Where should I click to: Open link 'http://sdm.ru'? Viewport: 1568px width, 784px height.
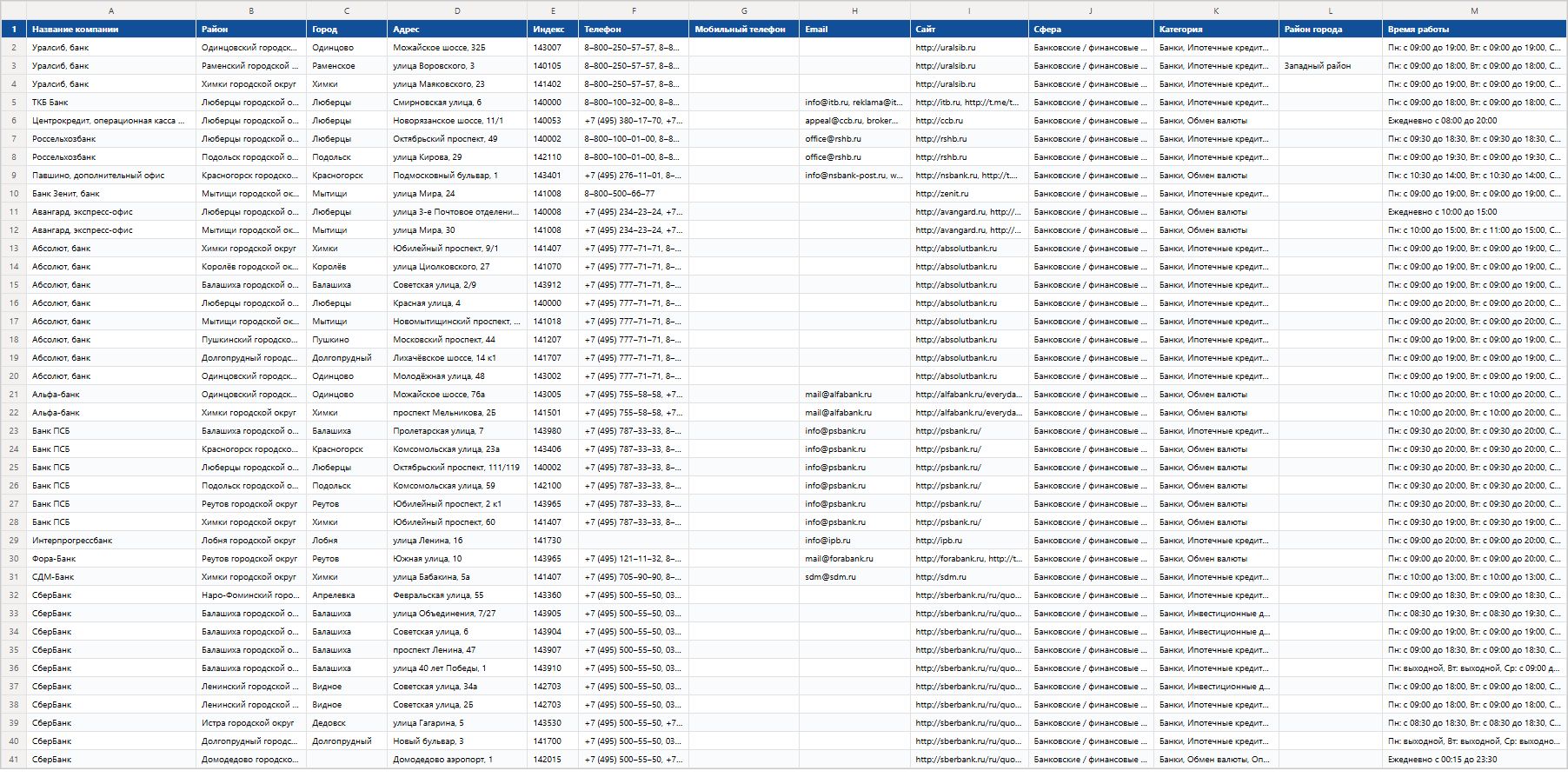pos(940,577)
